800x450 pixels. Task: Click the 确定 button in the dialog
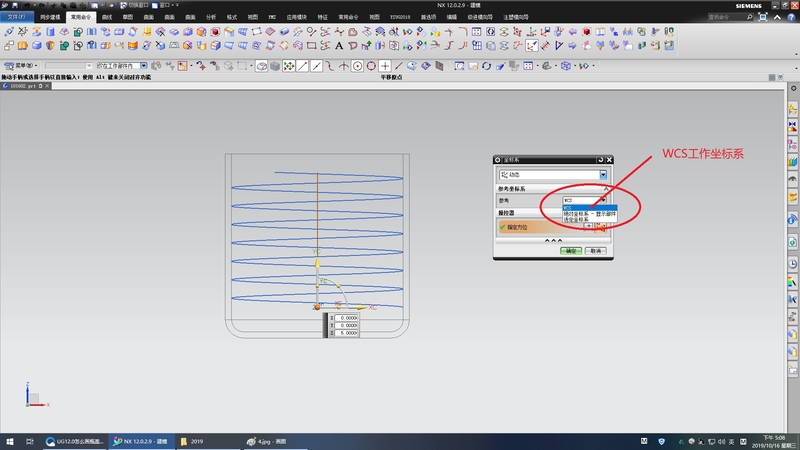tap(571, 251)
